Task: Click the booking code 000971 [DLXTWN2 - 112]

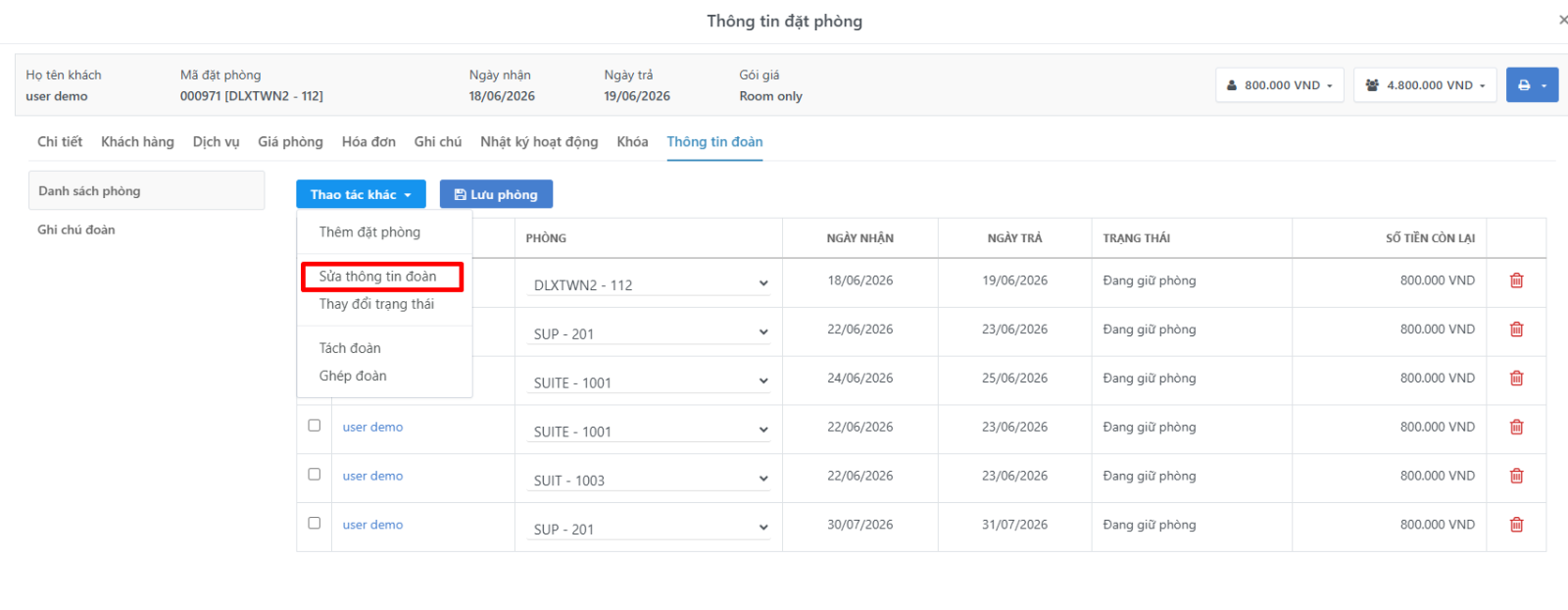Action: [252, 96]
